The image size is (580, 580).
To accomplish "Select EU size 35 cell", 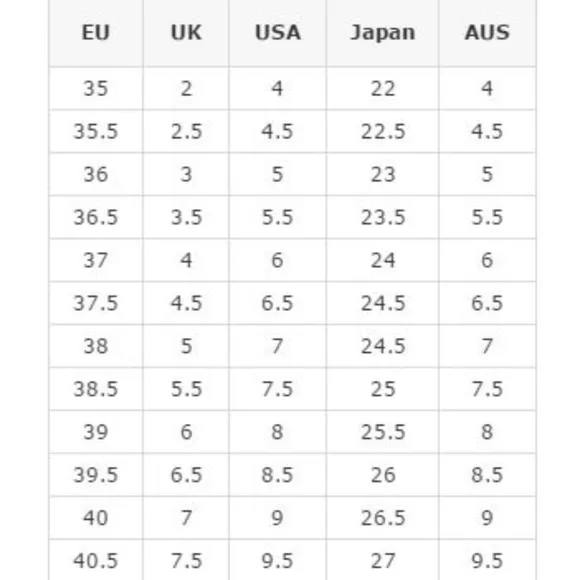I will tap(96, 88).
